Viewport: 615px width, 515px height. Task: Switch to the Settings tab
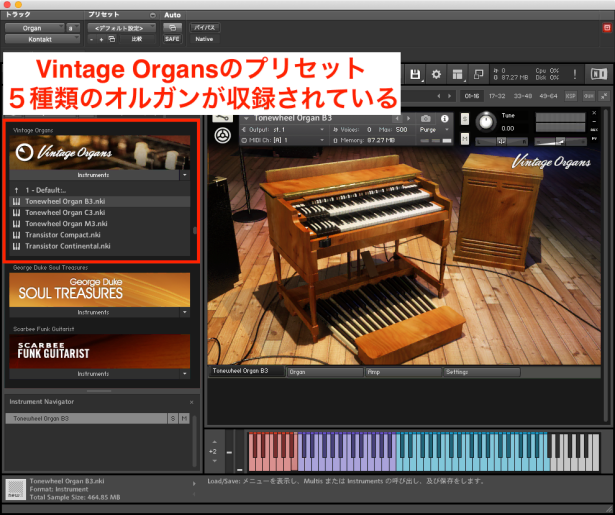coord(482,372)
